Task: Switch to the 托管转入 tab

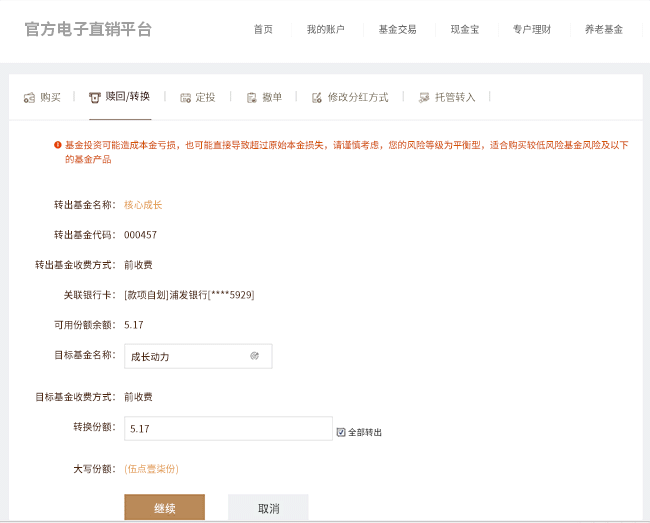Action: (447, 98)
